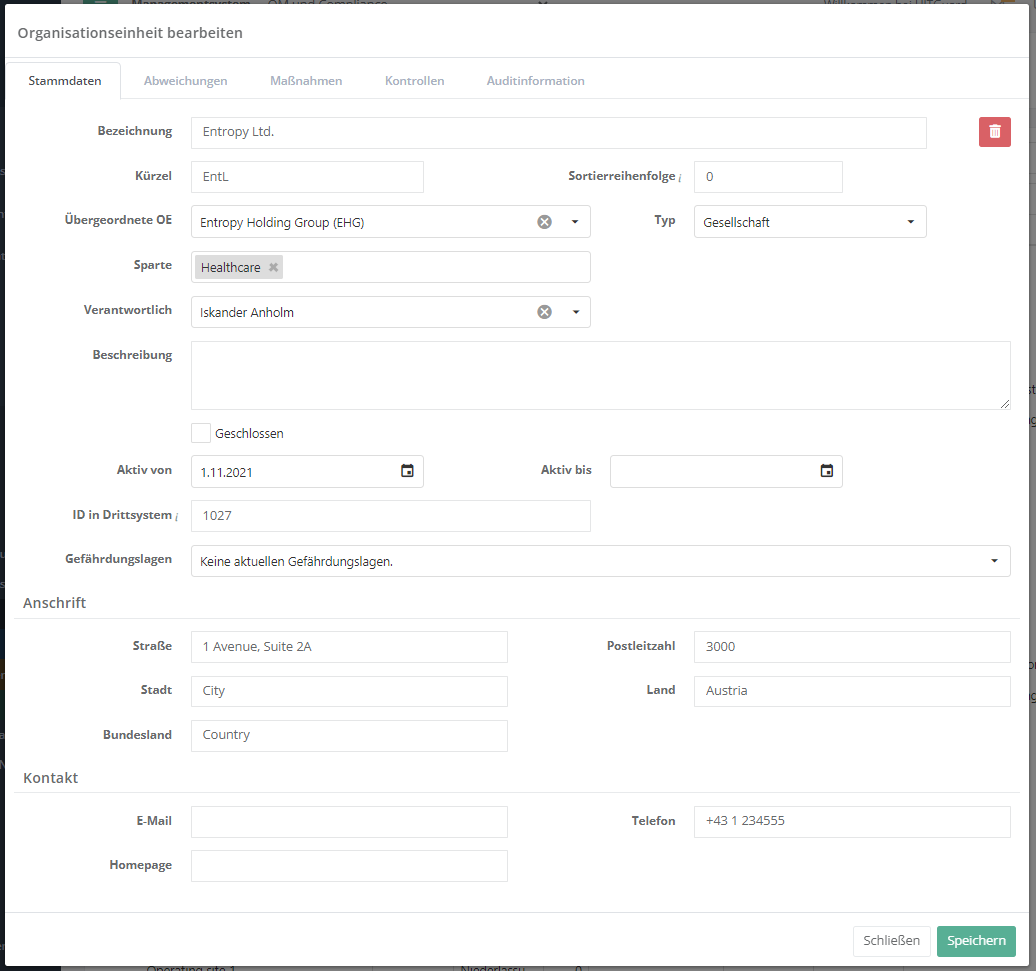Click into the Beschreibung text area
1036x971 pixels.
tap(600, 375)
